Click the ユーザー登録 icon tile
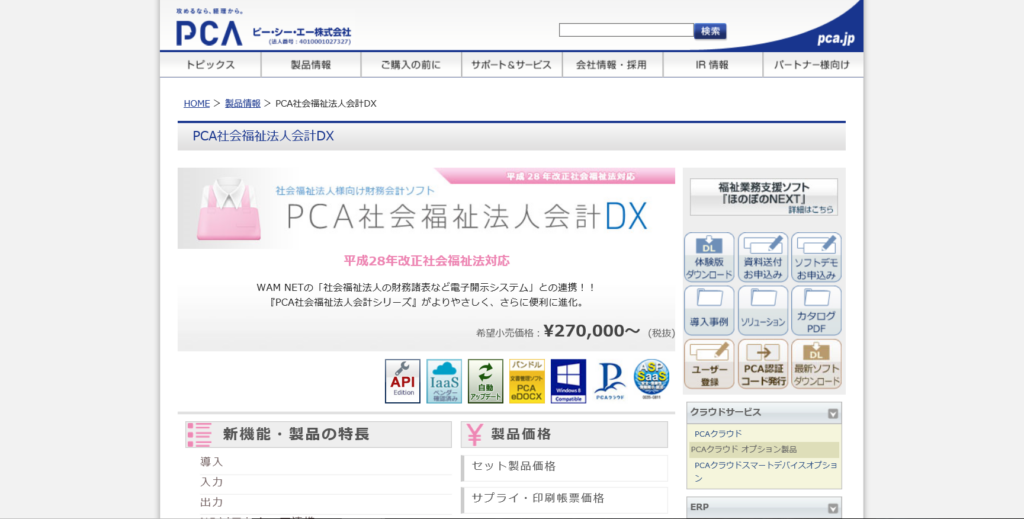The image size is (1024, 519). (709, 364)
